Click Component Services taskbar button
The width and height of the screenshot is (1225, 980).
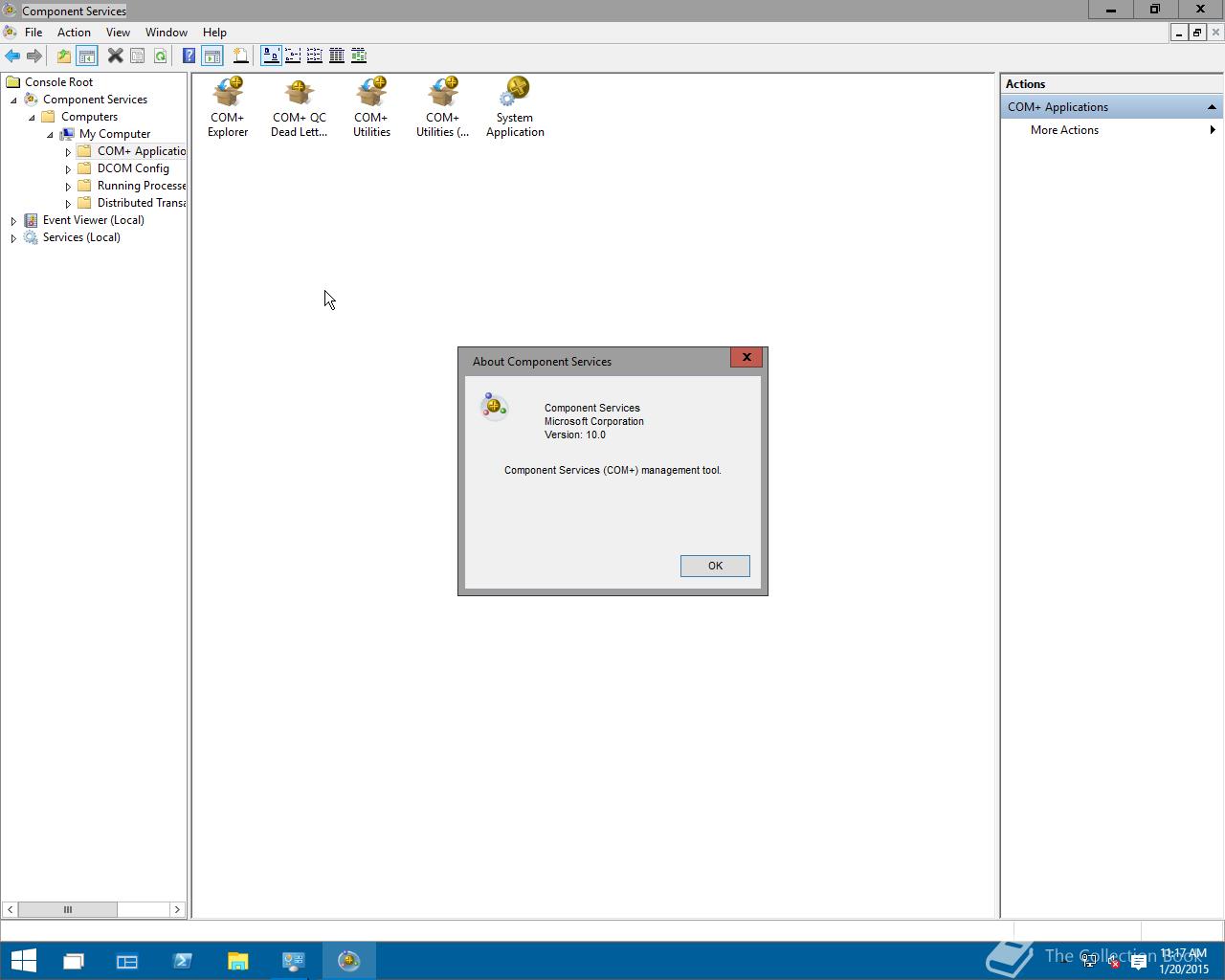point(348,961)
